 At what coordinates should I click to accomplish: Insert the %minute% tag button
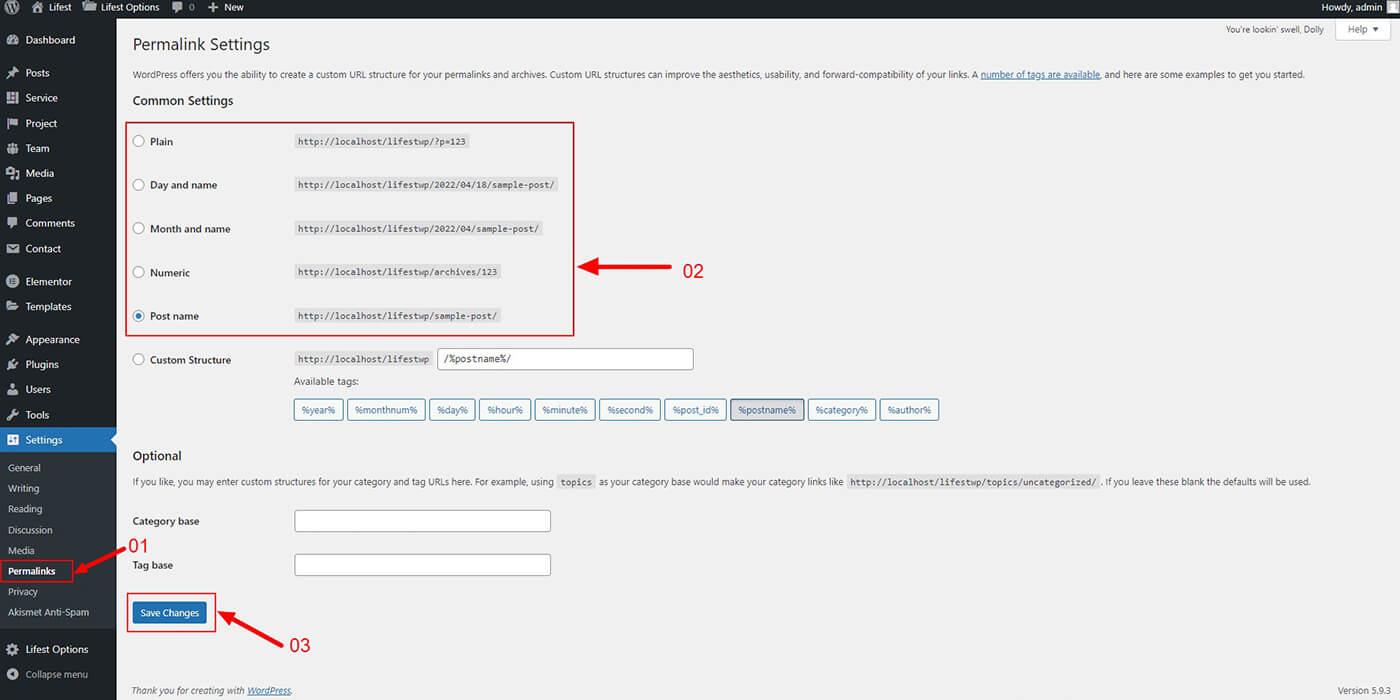pyautogui.click(x=565, y=410)
